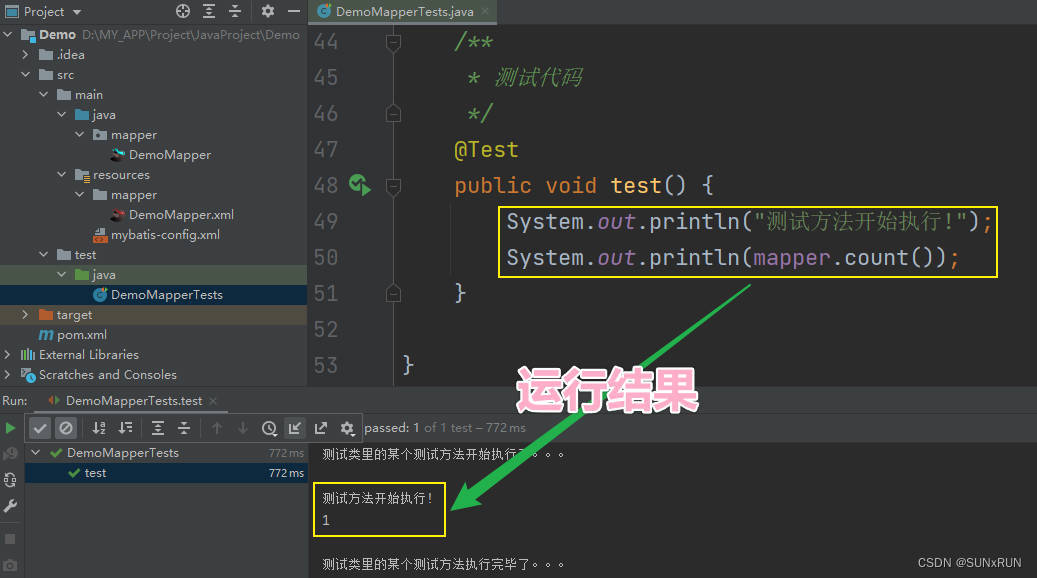1037x578 pixels.
Task: Close the DemoMapperTests.test run tab
Action: click(213, 401)
